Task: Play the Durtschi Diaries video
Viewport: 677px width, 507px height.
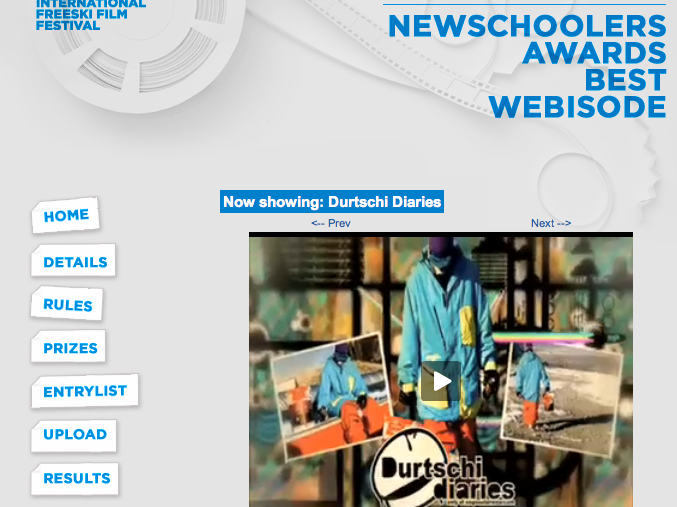Action: pos(441,381)
